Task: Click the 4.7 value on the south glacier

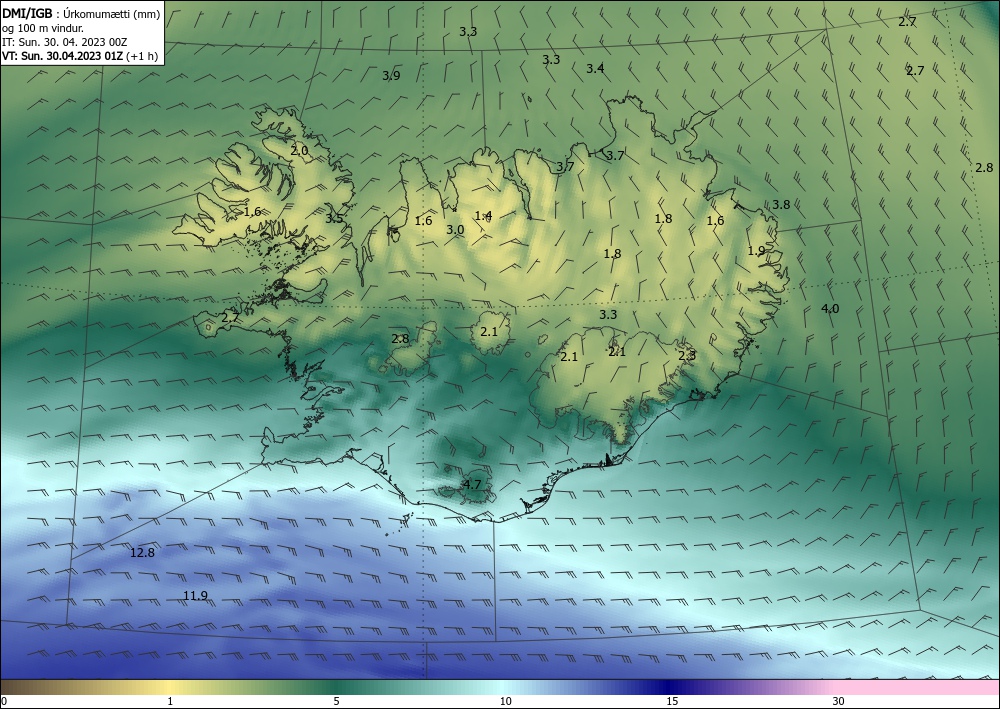Action: [471, 485]
